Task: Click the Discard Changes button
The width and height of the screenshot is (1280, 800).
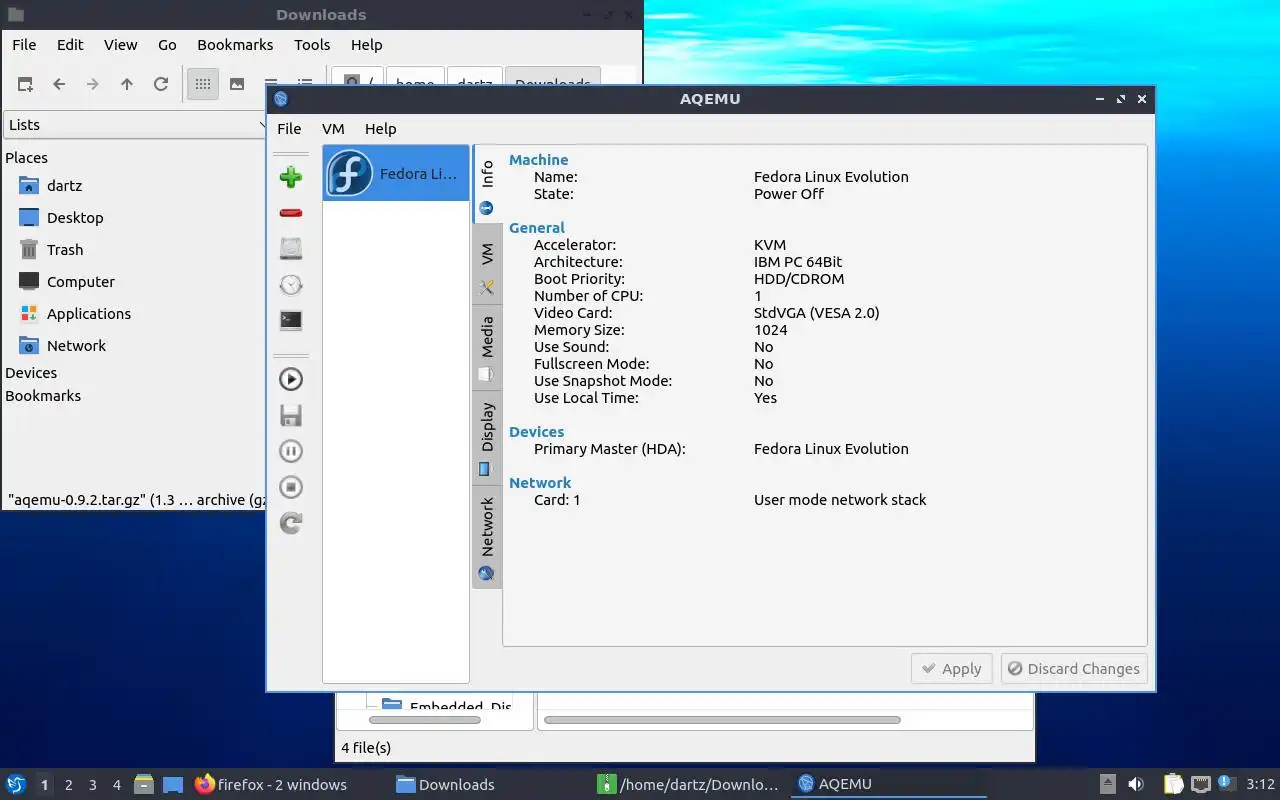Action: coord(1074,669)
